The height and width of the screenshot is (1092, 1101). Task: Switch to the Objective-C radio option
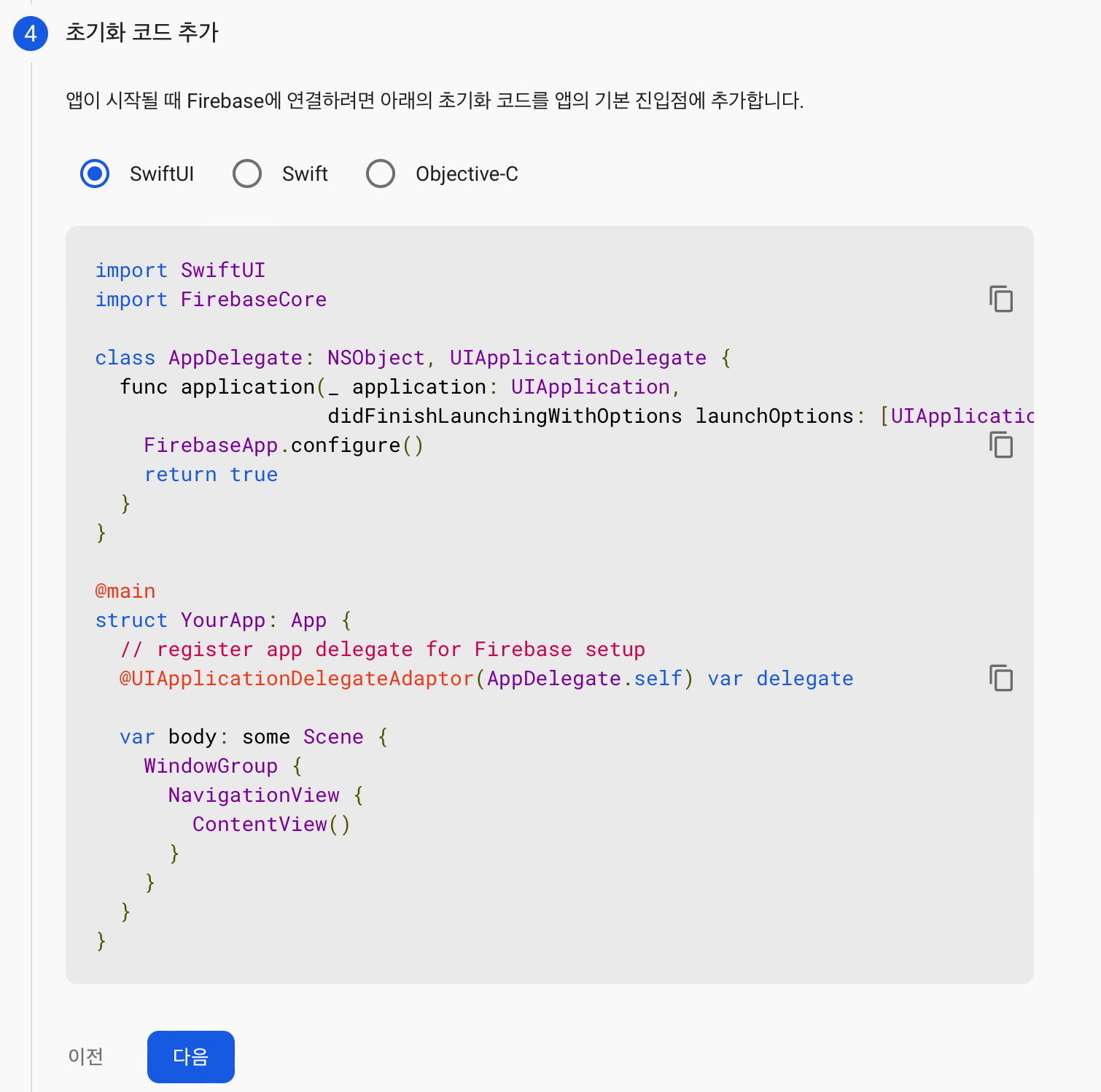381,173
